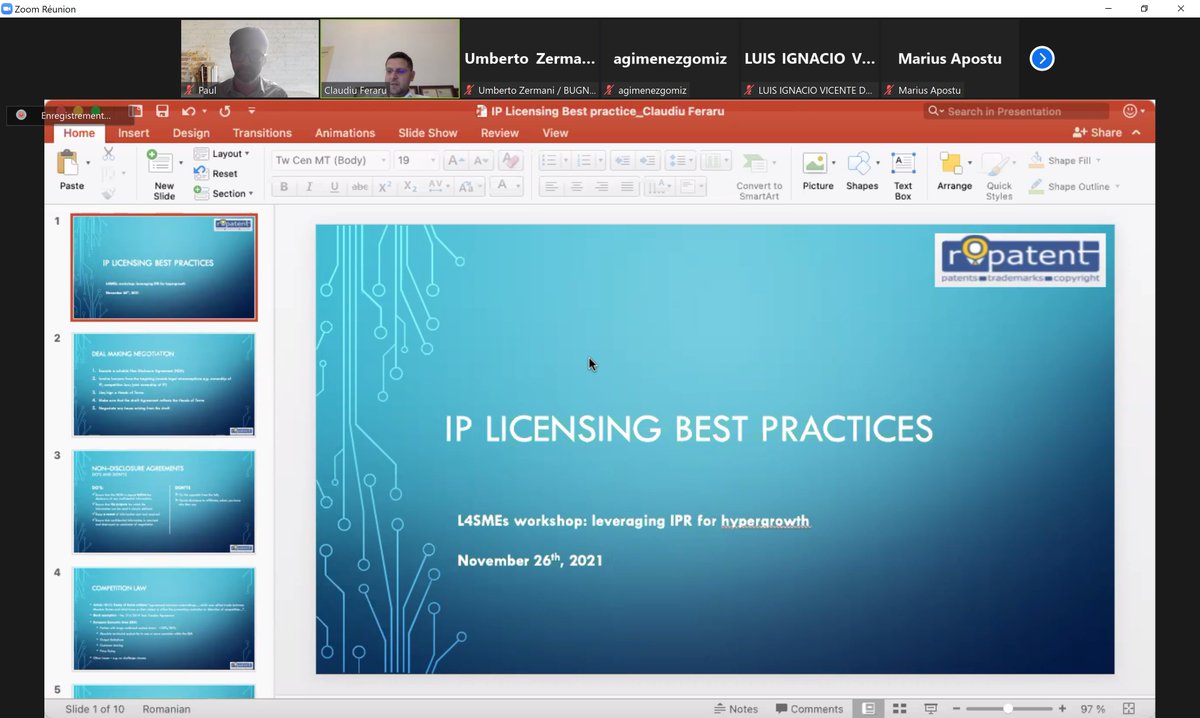The width and height of the screenshot is (1200, 718).
Task: Toggle Bold formatting
Action: point(284,186)
